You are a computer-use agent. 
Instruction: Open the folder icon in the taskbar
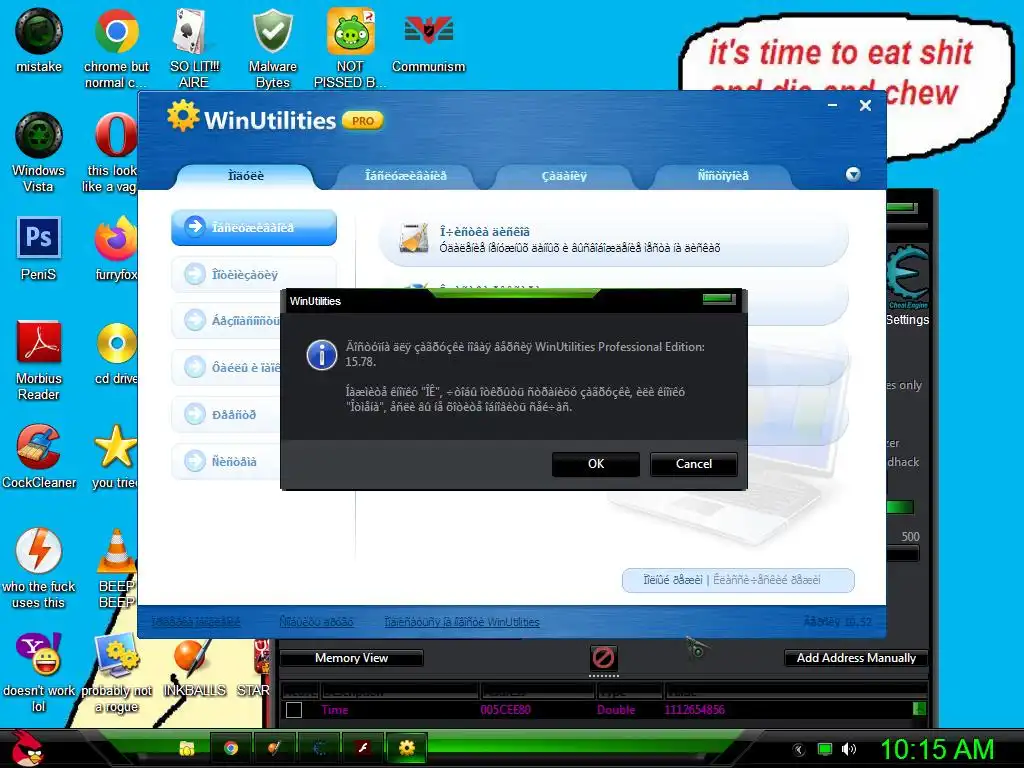coord(187,748)
